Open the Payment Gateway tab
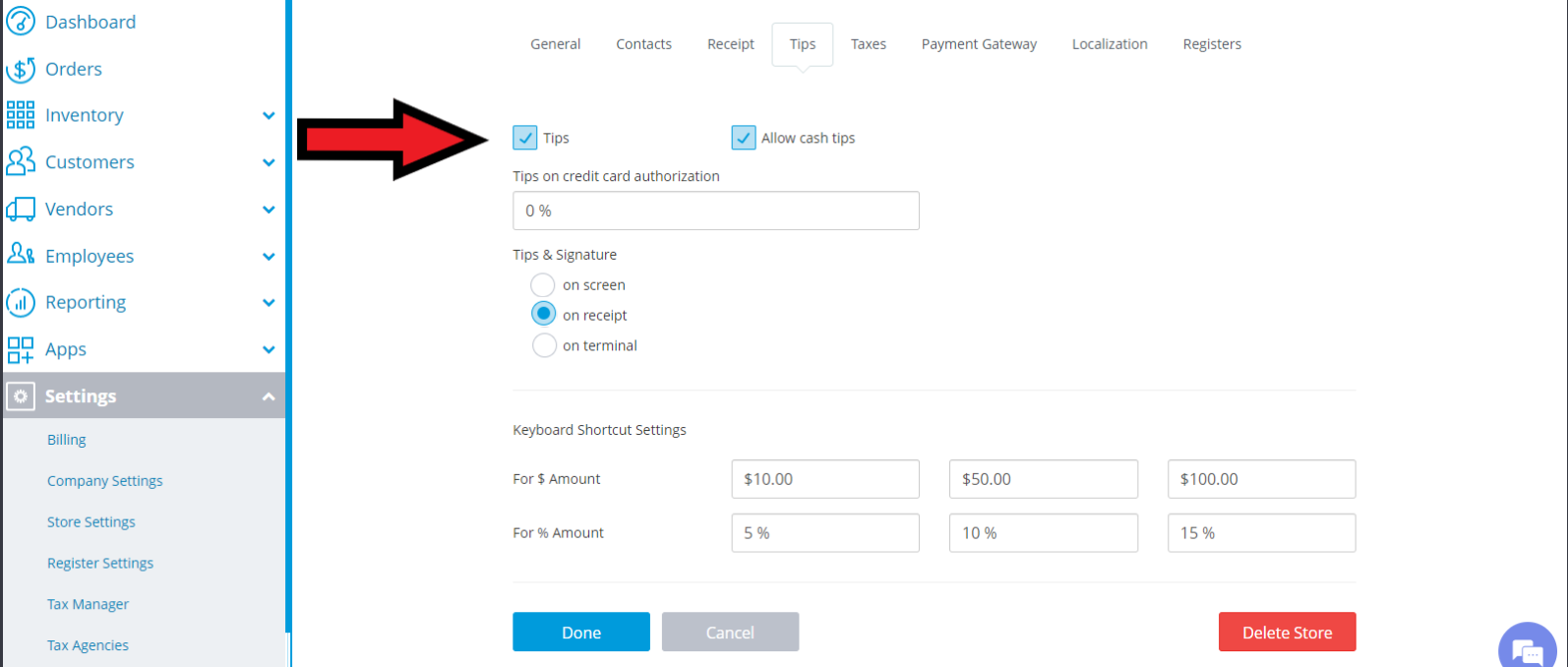Viewport: 1568px width, 667px height. click(x=979, y=44)
